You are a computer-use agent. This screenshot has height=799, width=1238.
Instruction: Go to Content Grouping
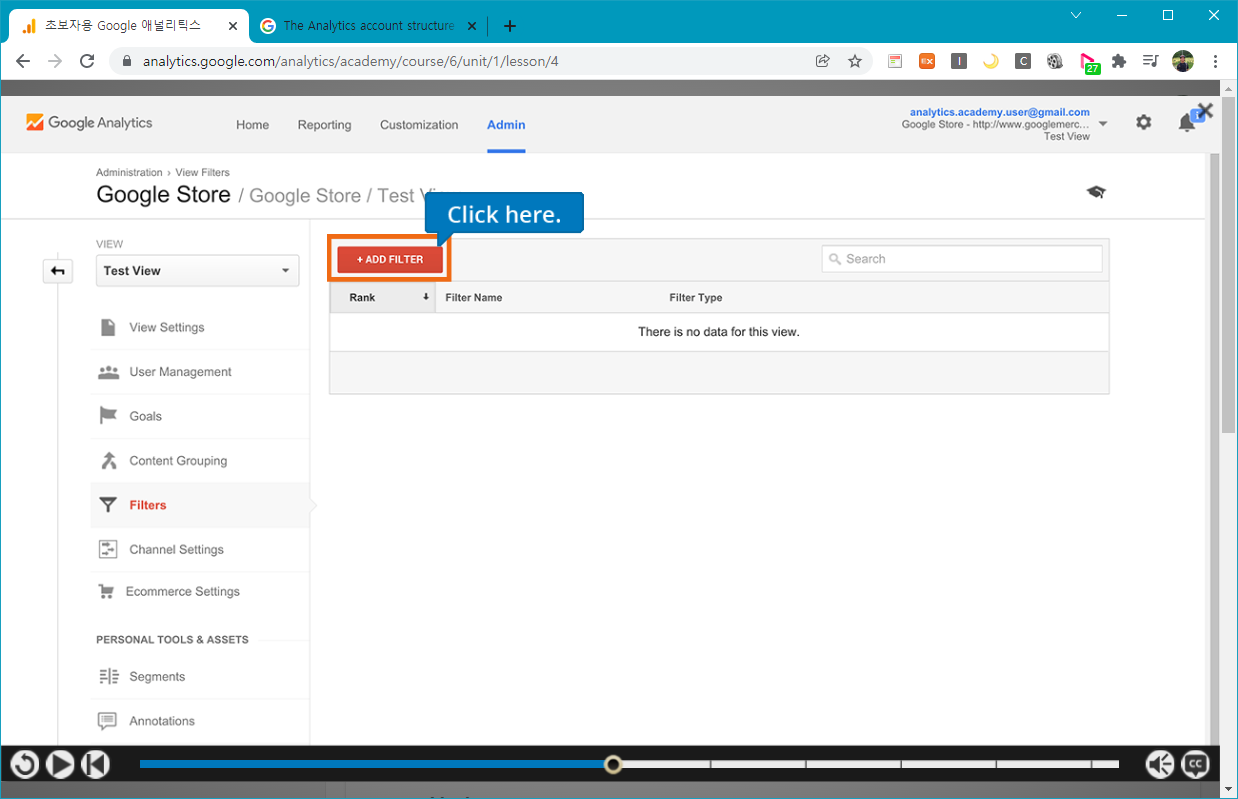point(178,461)
